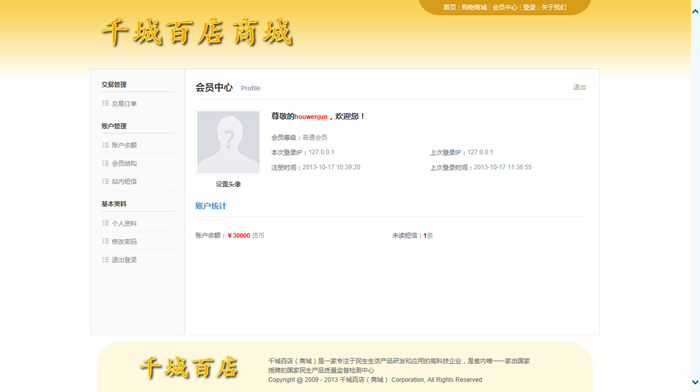Click the list icon beside 站内短信
This screenshot has height=392, width=700.
click(x=105, y=181)
